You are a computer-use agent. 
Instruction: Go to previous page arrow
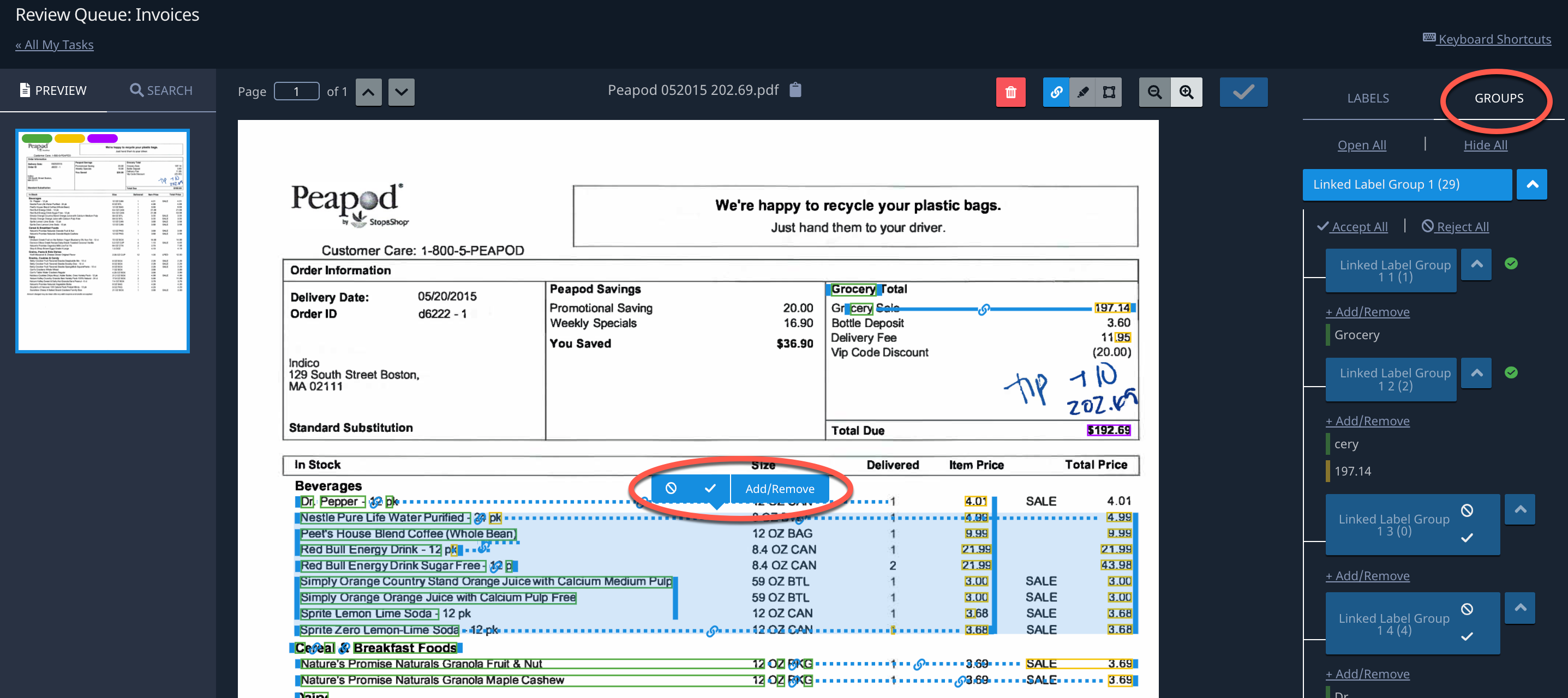pos(368,93)
